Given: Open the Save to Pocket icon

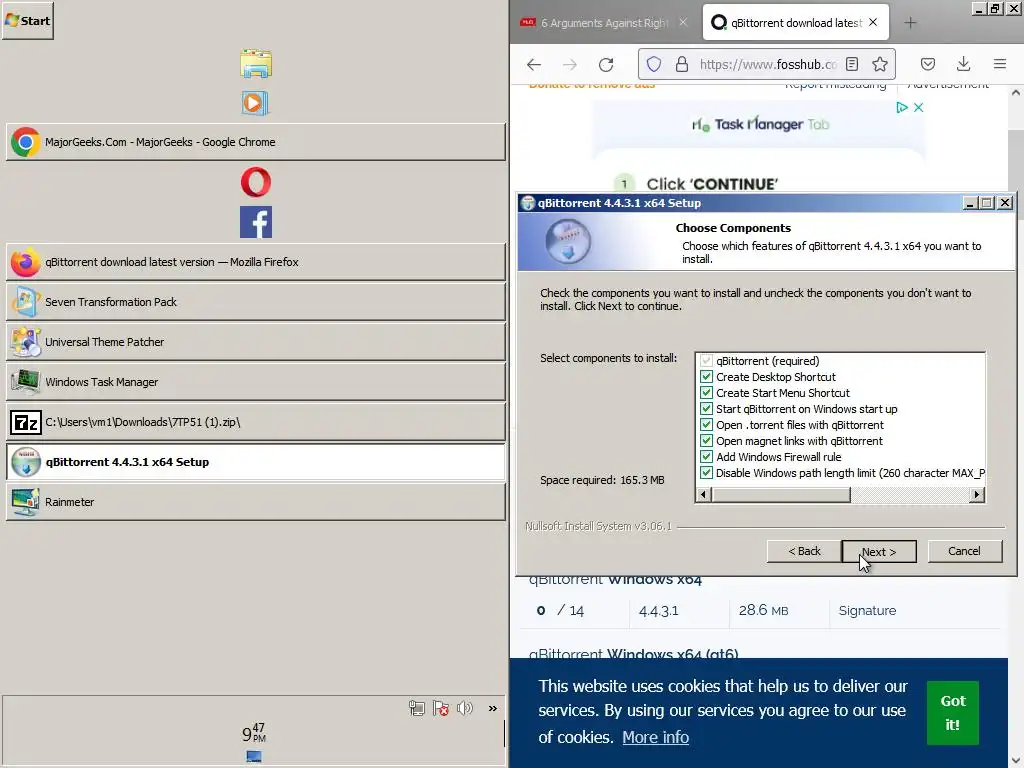Looking at the screenshot, I should 927,64.
